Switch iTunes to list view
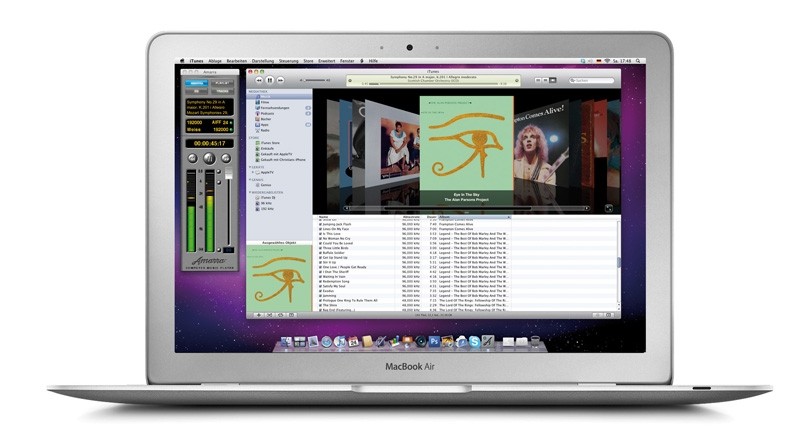 click(x=538, y=80)
